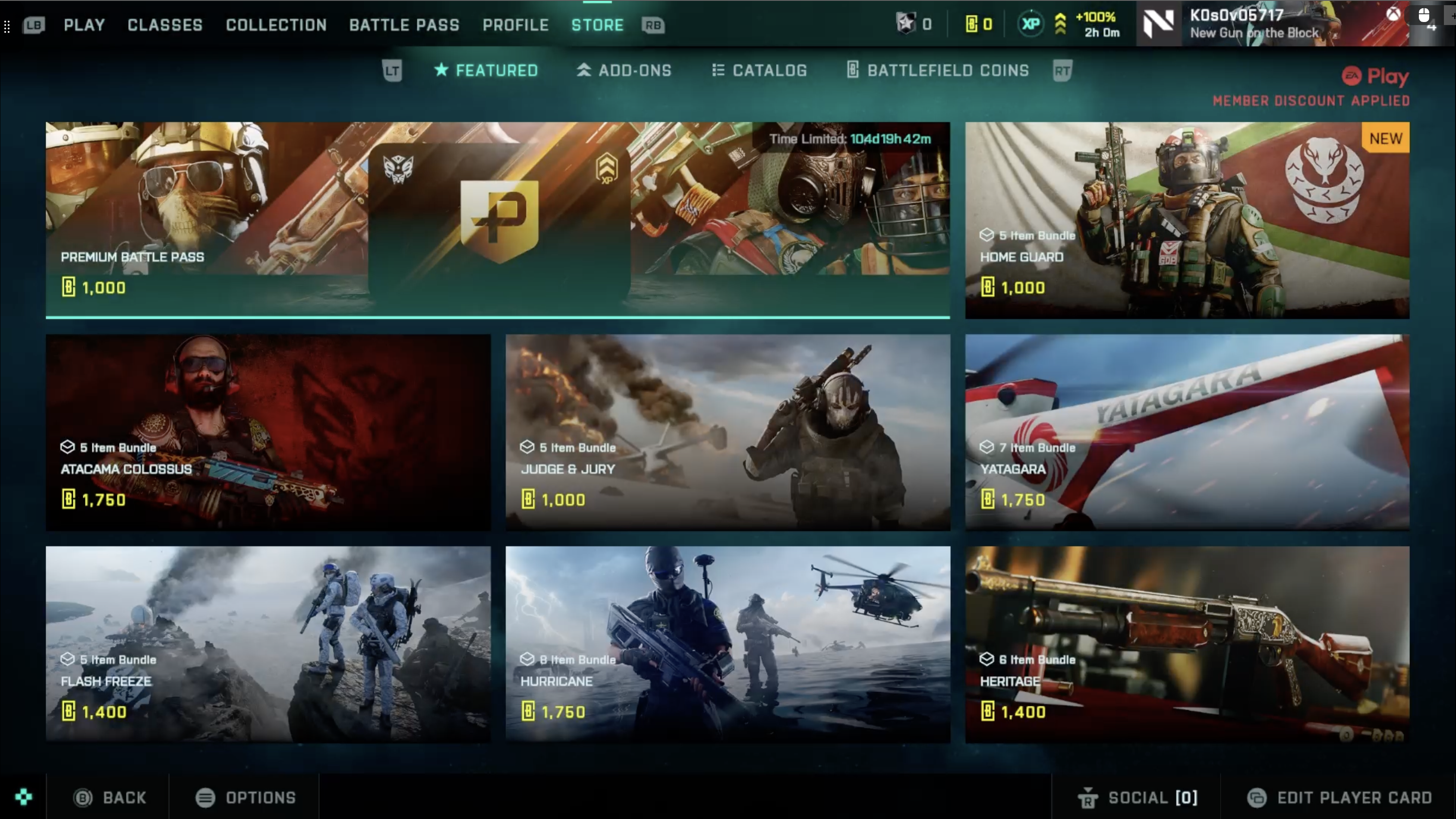Click the D-pad icon in footer
This screenshot has height=819, width=1456.
point(24,797)
